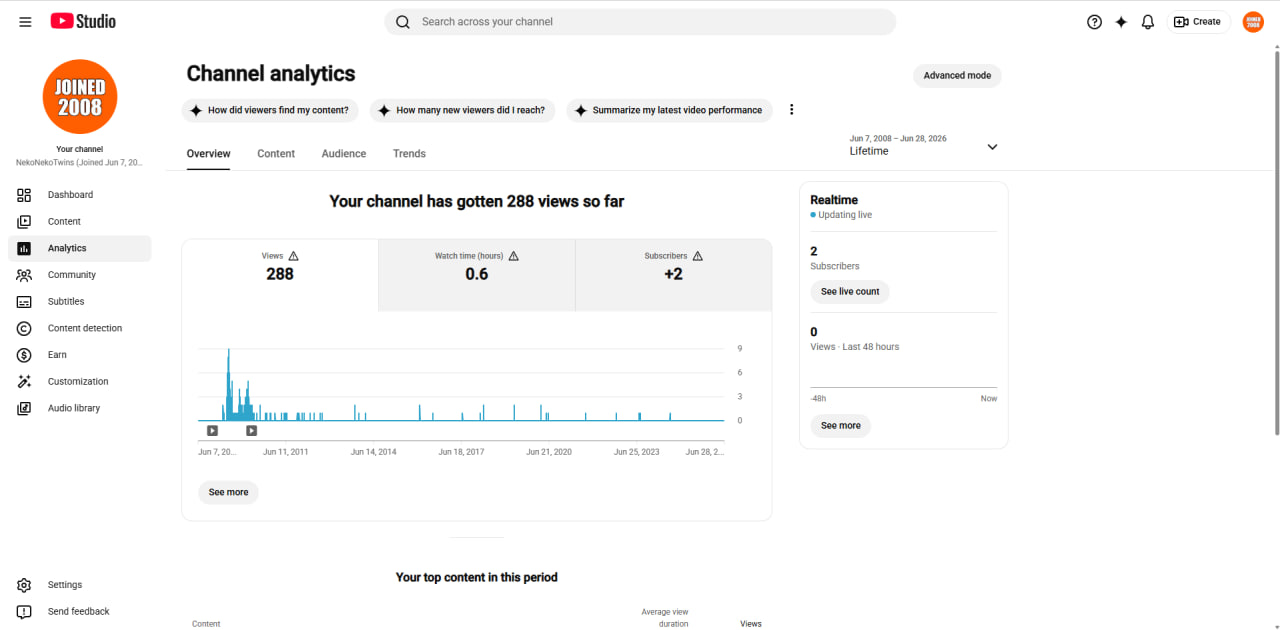Click 'Summarize my latest video performance' chip
This screenshot has height=630, width=1280.
pos(669,111)
